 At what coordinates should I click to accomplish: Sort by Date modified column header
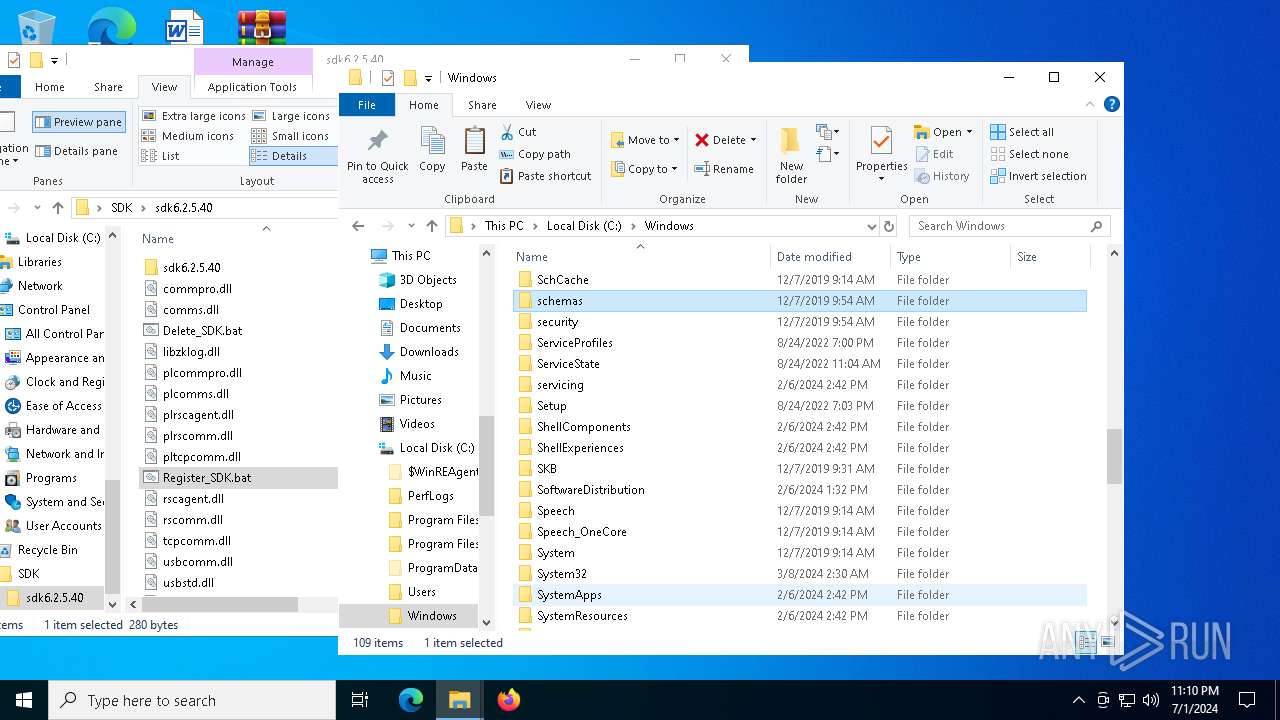[830, 257]
